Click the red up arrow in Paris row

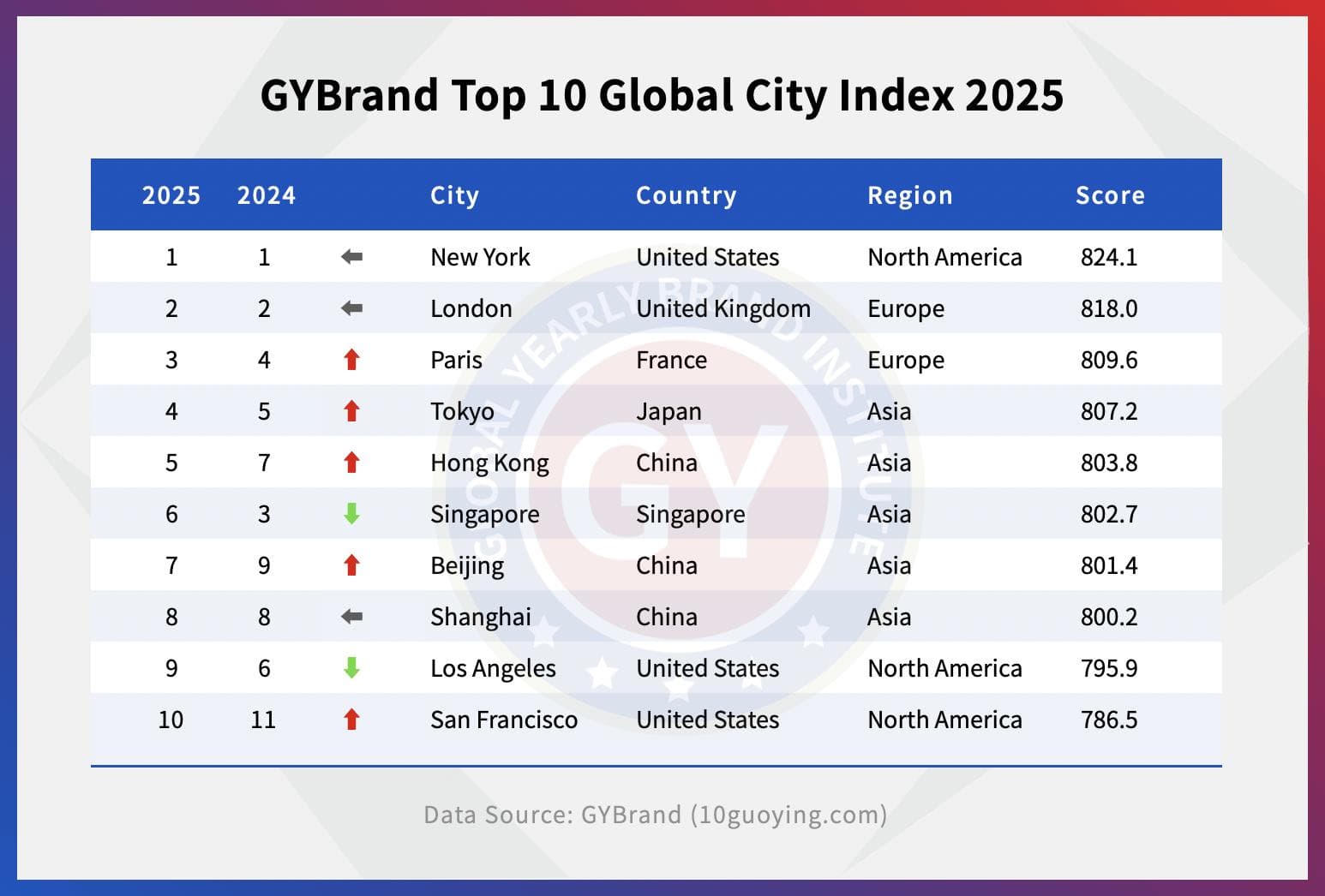351,360
